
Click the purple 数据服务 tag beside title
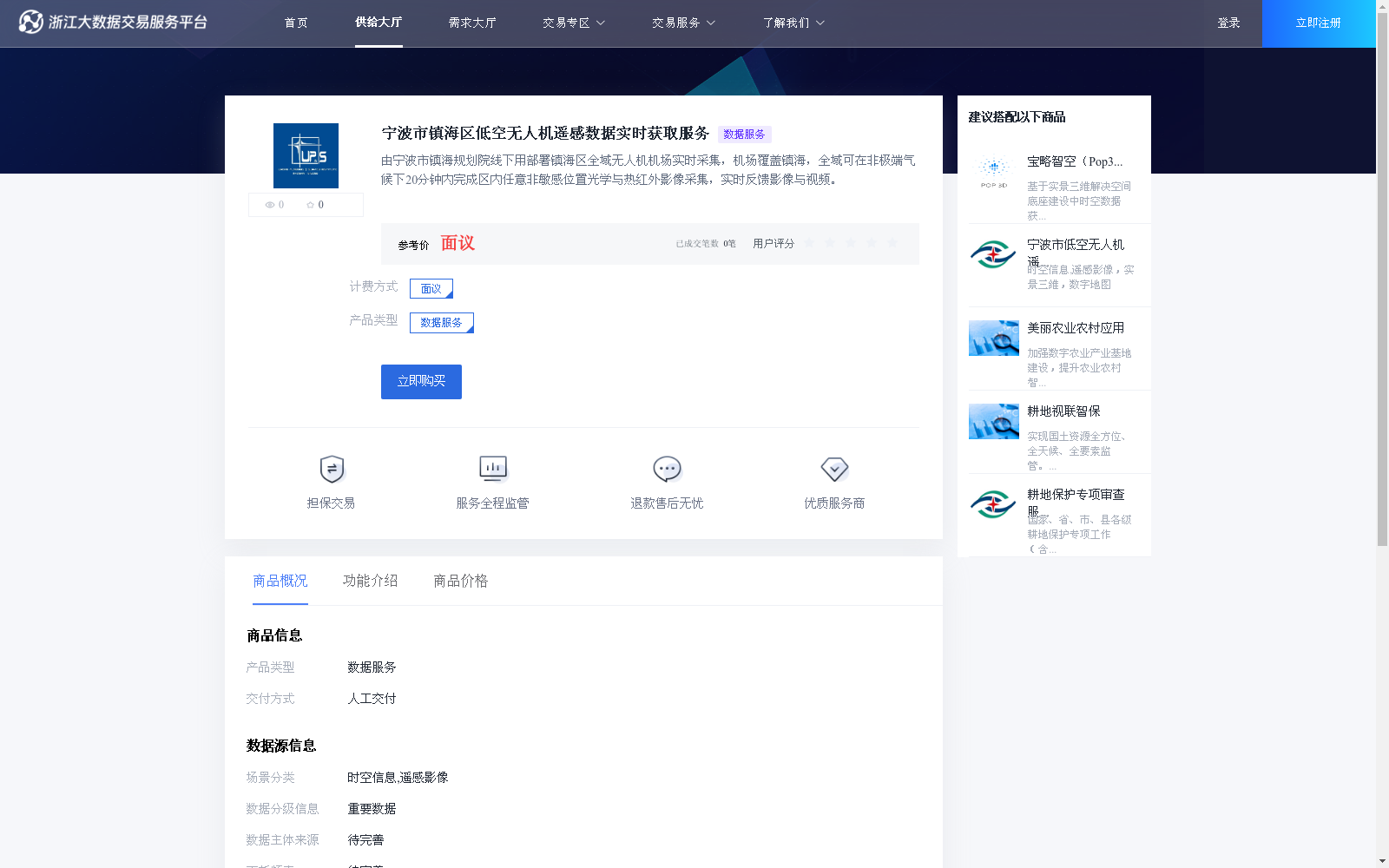tap(744, 135)
